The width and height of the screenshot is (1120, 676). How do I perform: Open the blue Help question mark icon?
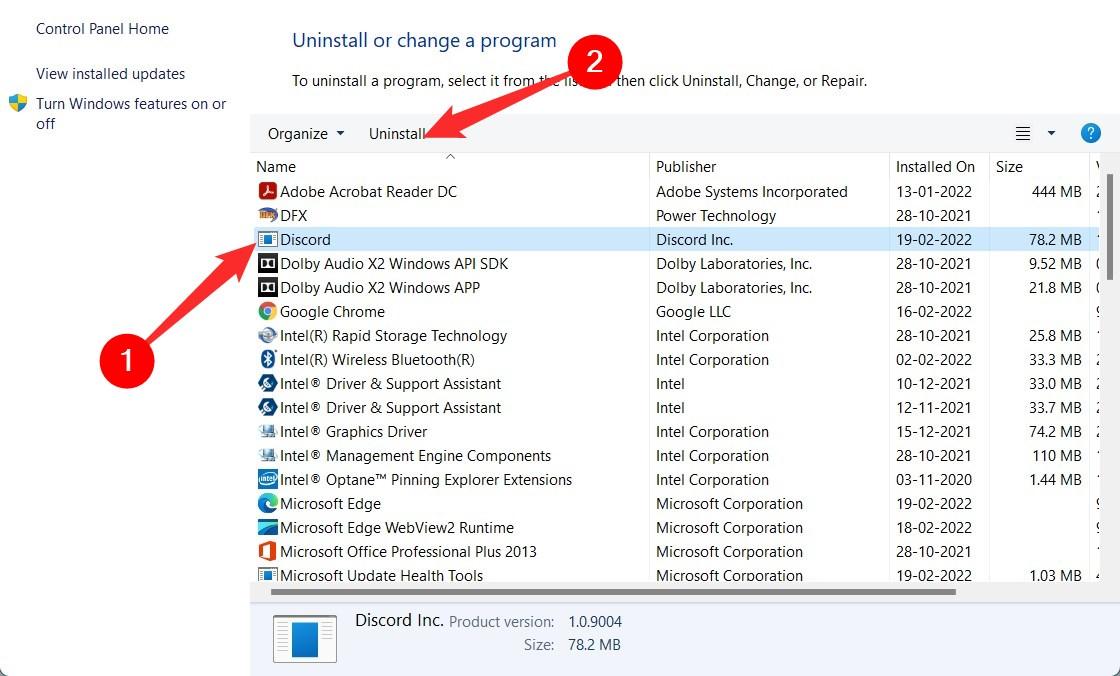1090,133
